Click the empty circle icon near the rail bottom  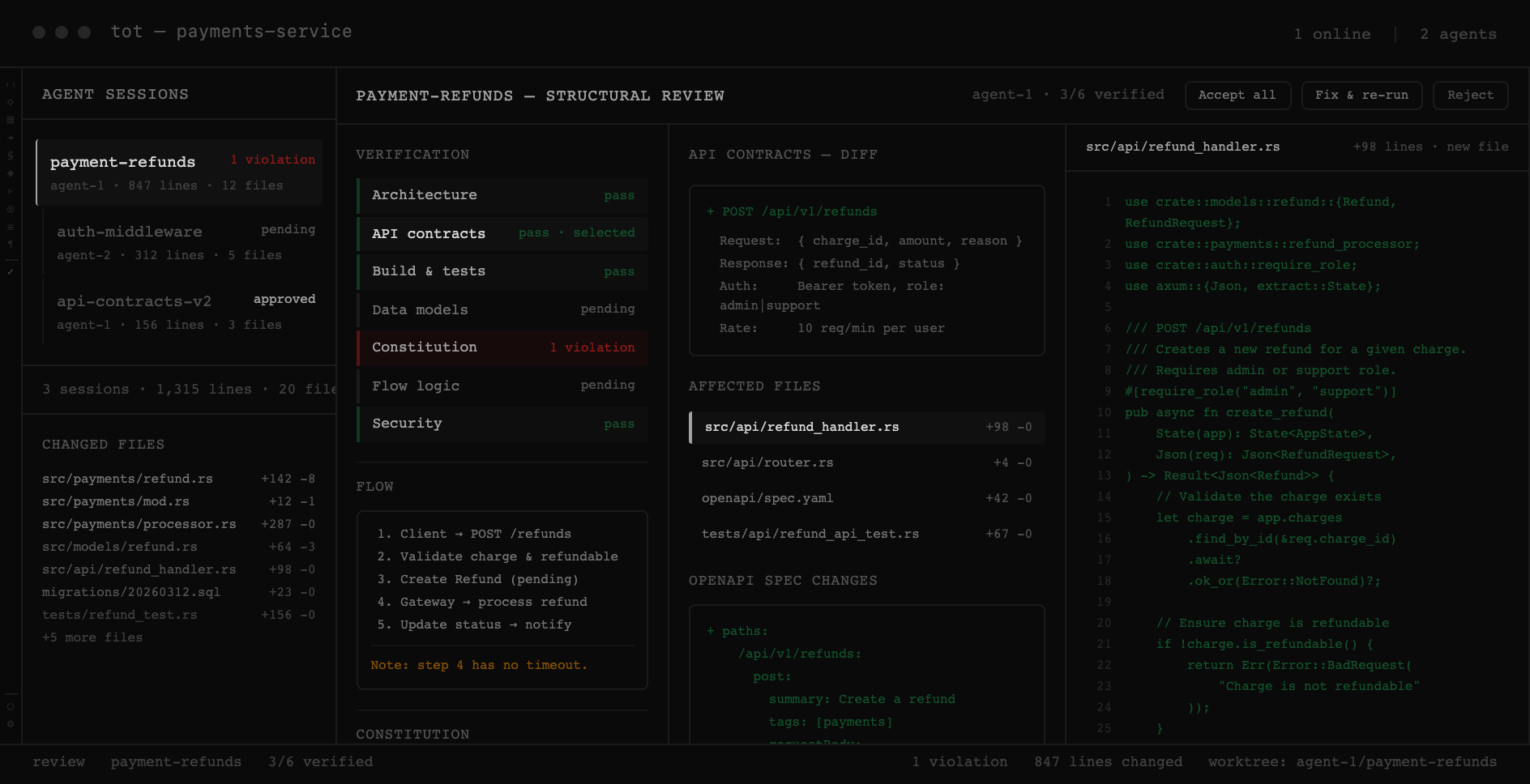click(11, 706)
